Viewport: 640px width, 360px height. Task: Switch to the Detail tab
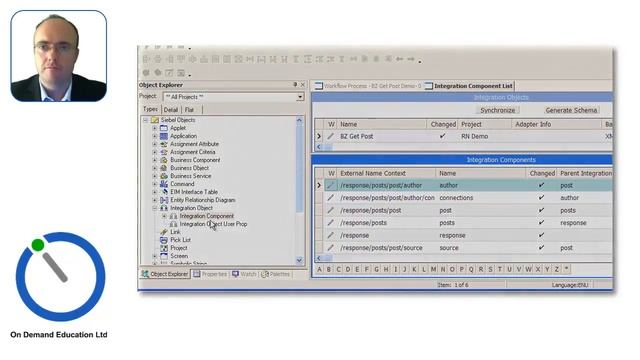coord(171,110)
